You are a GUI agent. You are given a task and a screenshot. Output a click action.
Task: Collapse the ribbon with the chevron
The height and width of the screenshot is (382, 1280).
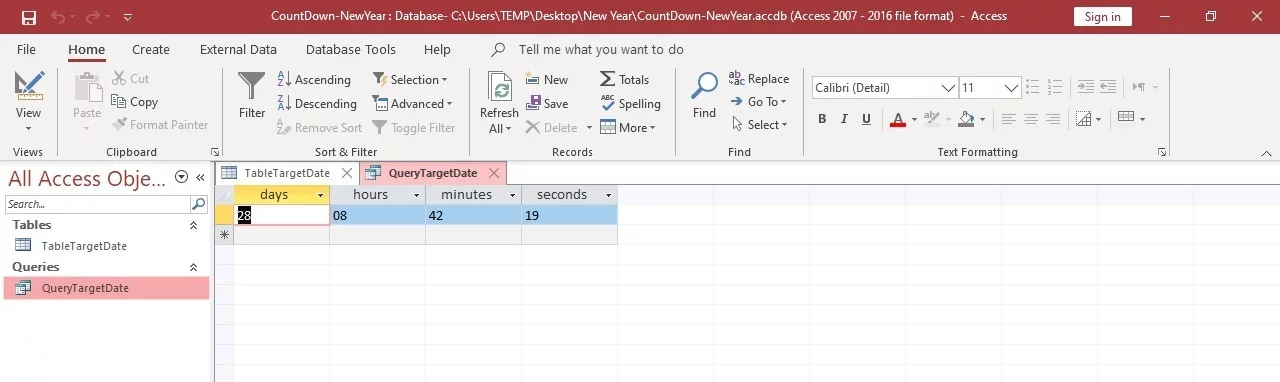pos(1266,153)
